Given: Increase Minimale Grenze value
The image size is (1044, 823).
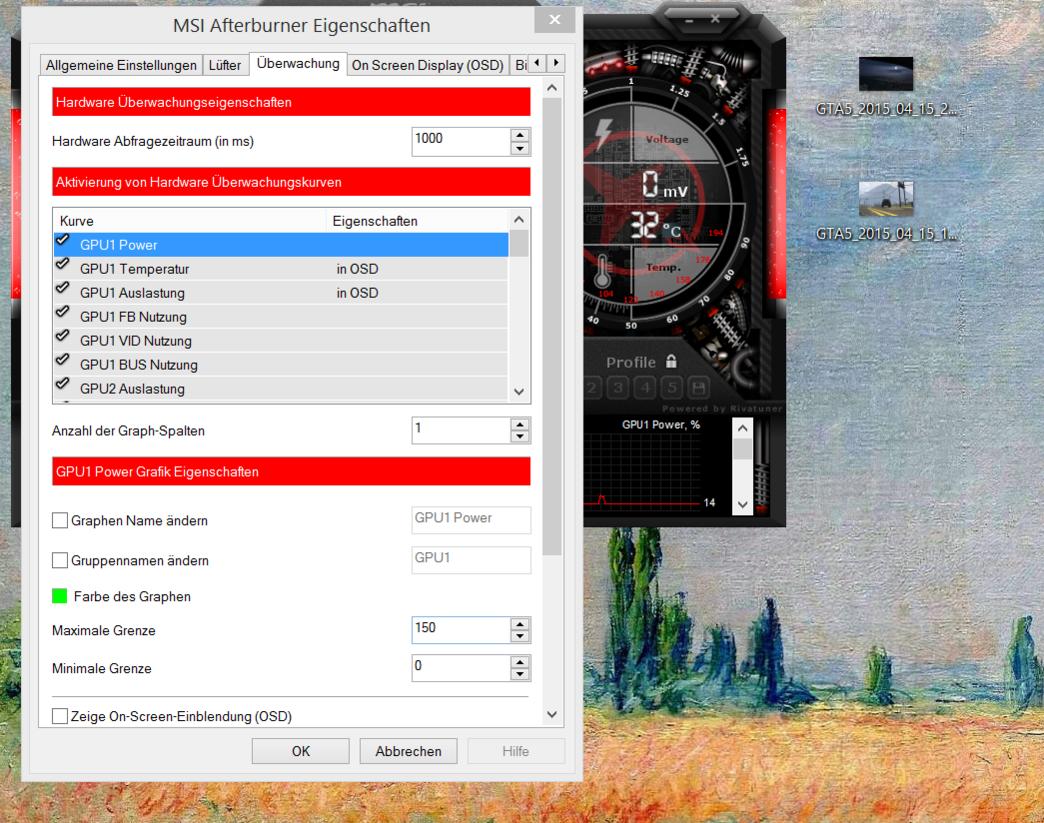Looking at the screenshot, I should point(520,661).
